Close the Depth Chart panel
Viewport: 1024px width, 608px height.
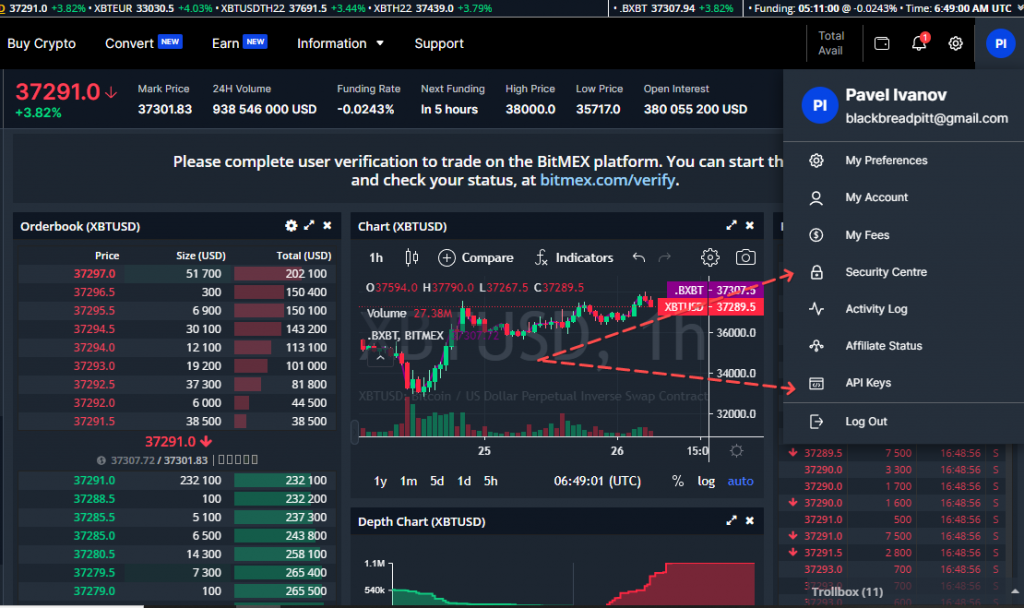click(750, 520)
